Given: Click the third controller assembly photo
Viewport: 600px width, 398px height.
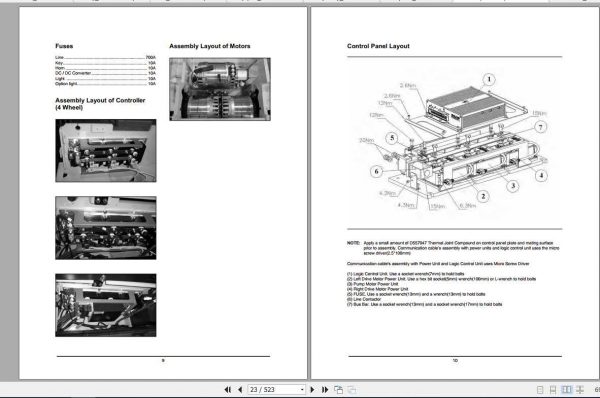Looking at the screenshot, I should pos(106,305).
